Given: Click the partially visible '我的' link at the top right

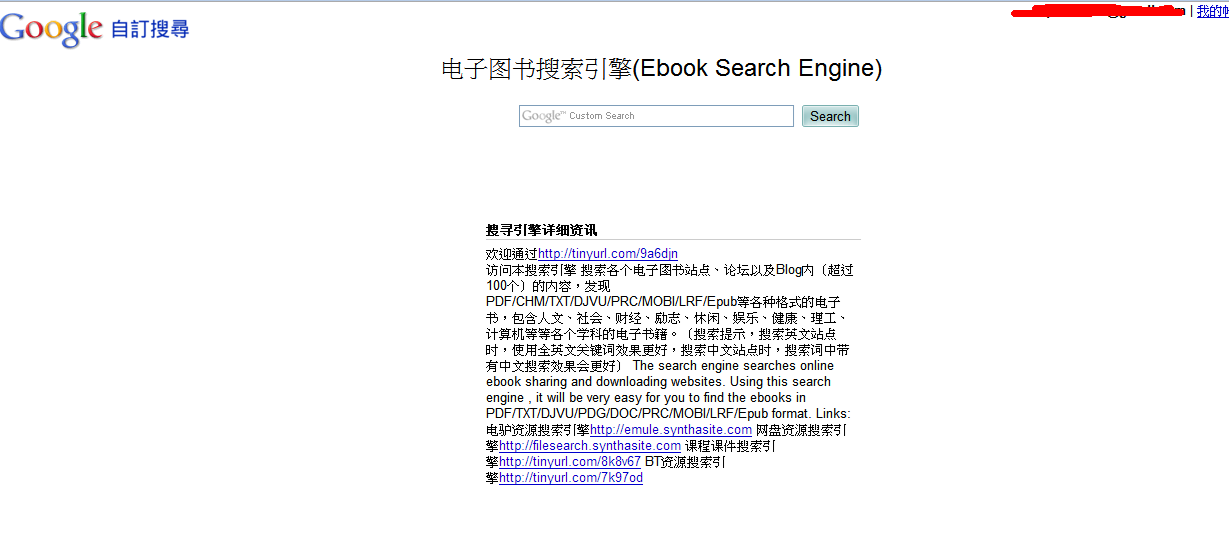Looking at the screenshot, I should tap(1212, 11).
